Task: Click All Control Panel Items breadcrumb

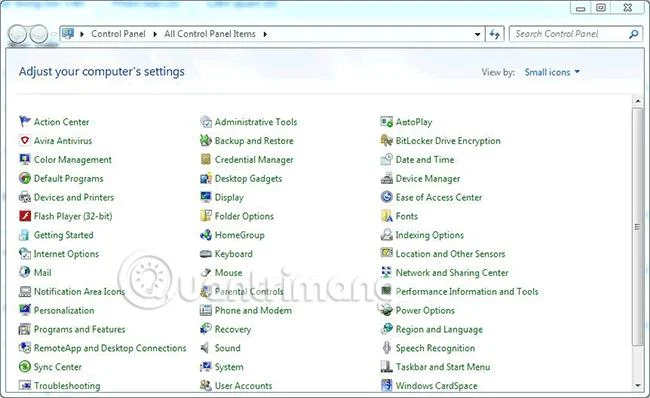Action: pyautogui.click(x=210, y=34)
